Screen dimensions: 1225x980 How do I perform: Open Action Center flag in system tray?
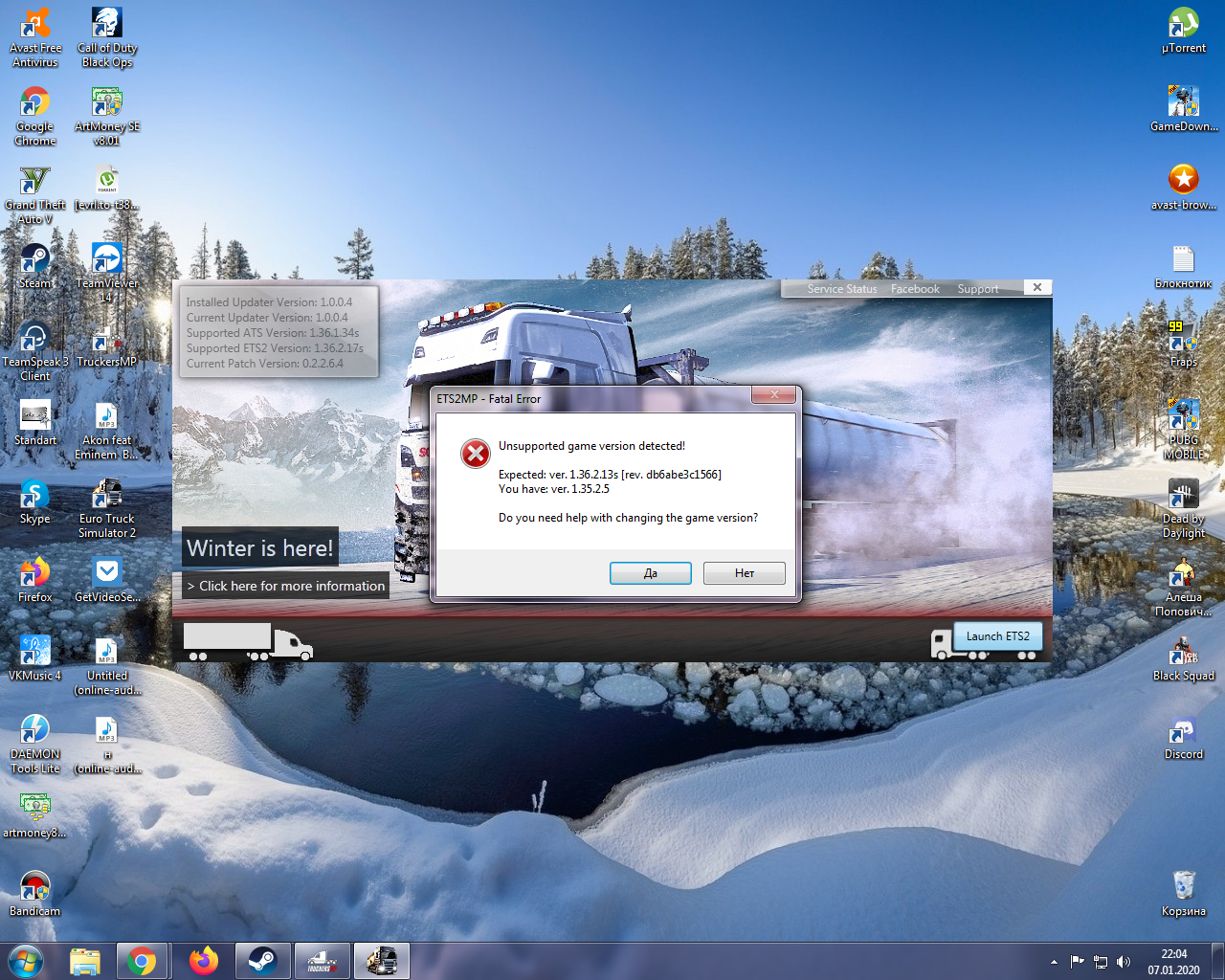(x=1078, y=962)
